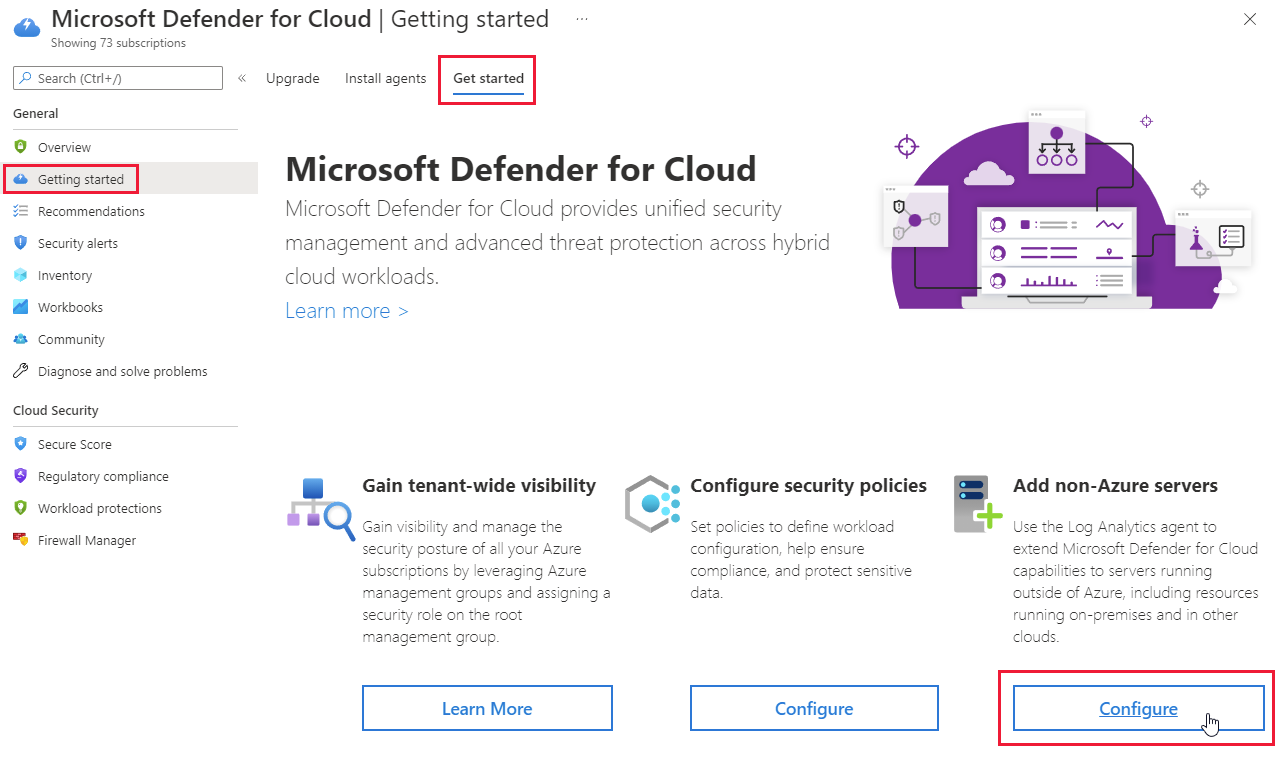The image size is (1278, 759).
Task: Open Secure Score via its shield icon
Action: click(20, 444)
